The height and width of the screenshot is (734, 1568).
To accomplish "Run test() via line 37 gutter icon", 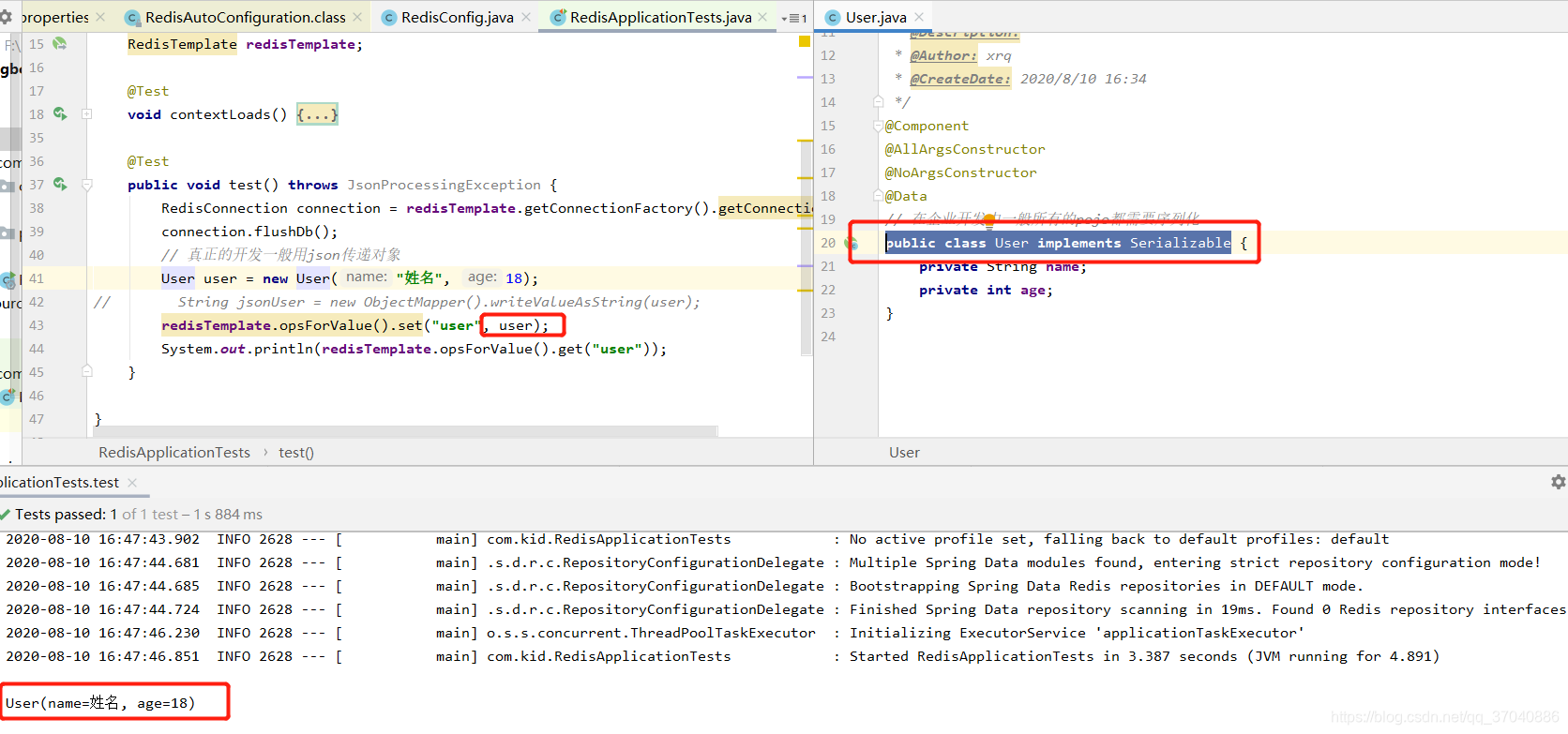I will tap(60, 184).
